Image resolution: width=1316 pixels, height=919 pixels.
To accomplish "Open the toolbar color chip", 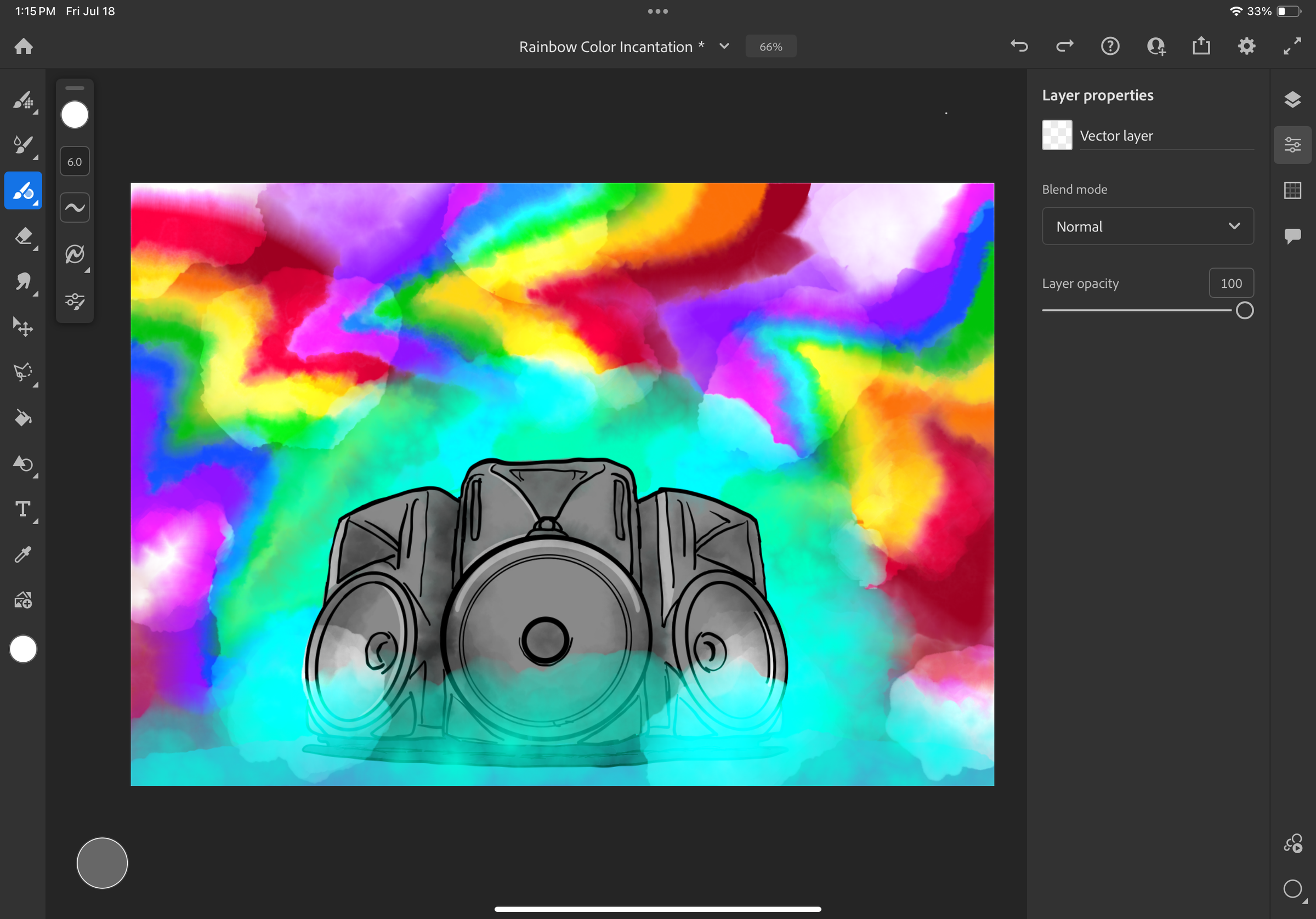I will pos(24,649).
